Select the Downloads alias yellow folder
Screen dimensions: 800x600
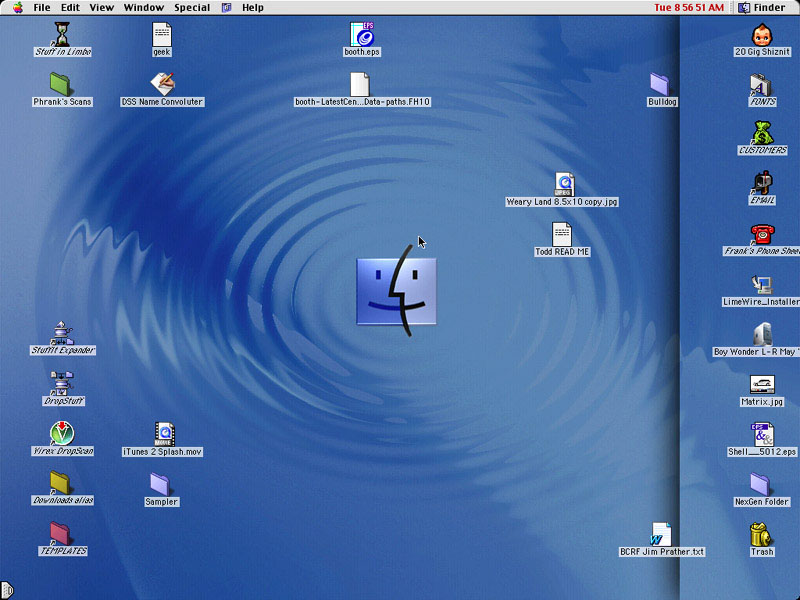pos(60,483)
